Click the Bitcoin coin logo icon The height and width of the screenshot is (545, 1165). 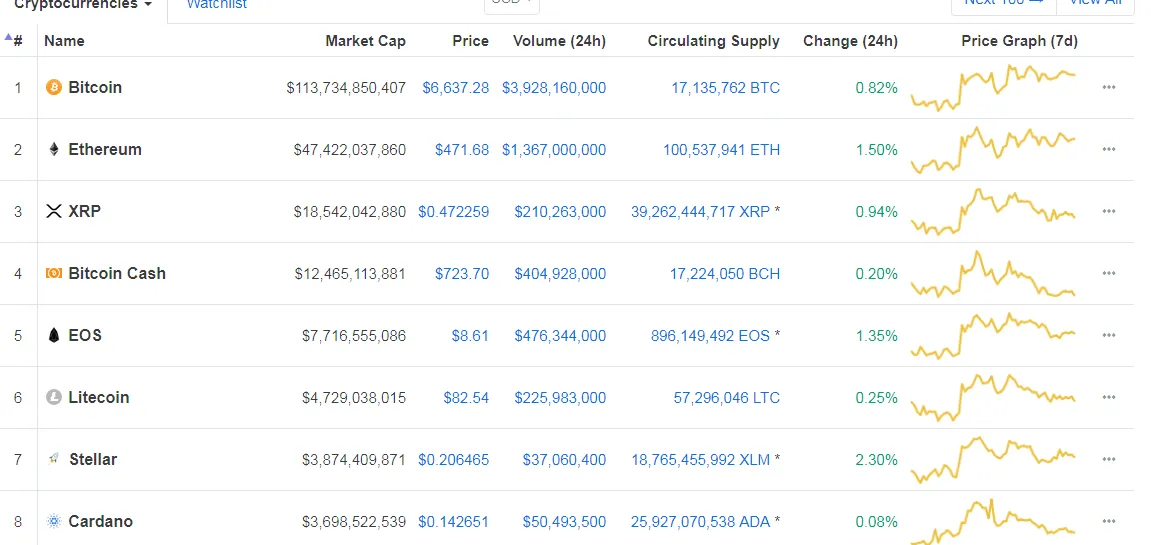pos(53,88)
